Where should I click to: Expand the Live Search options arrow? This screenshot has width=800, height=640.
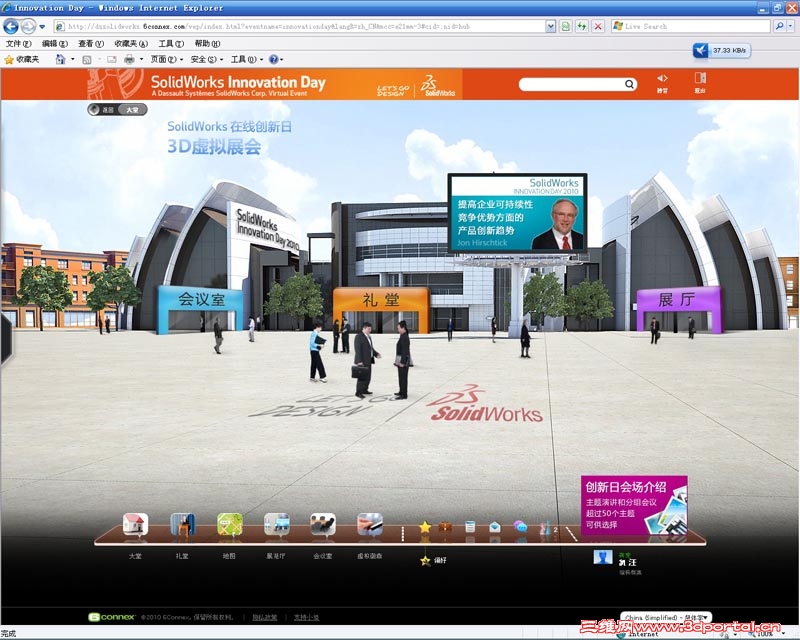coord(792,26)
